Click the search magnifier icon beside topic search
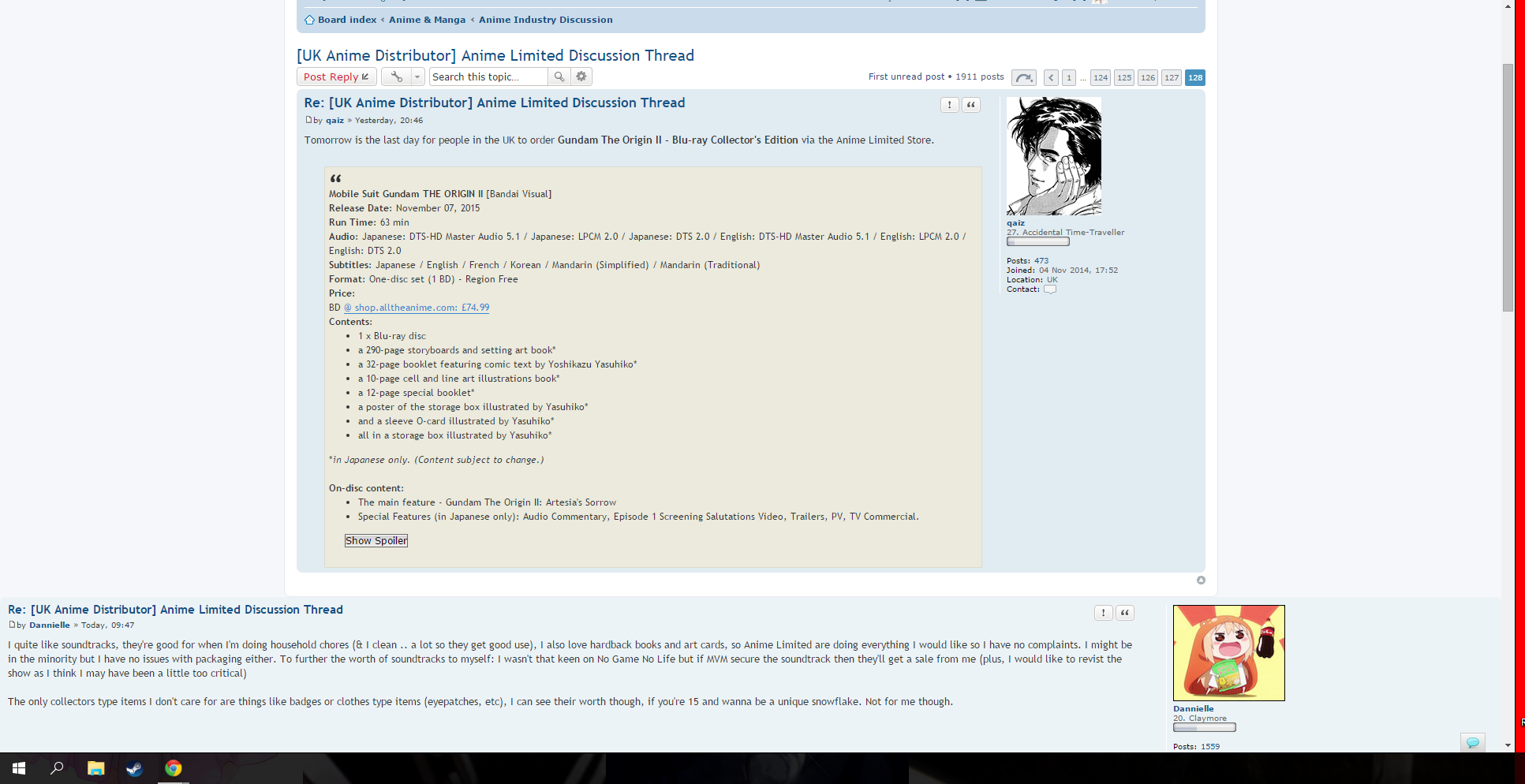Image resolution: width=1525 pixels, height=784 pixels. (x=559, y=77)
